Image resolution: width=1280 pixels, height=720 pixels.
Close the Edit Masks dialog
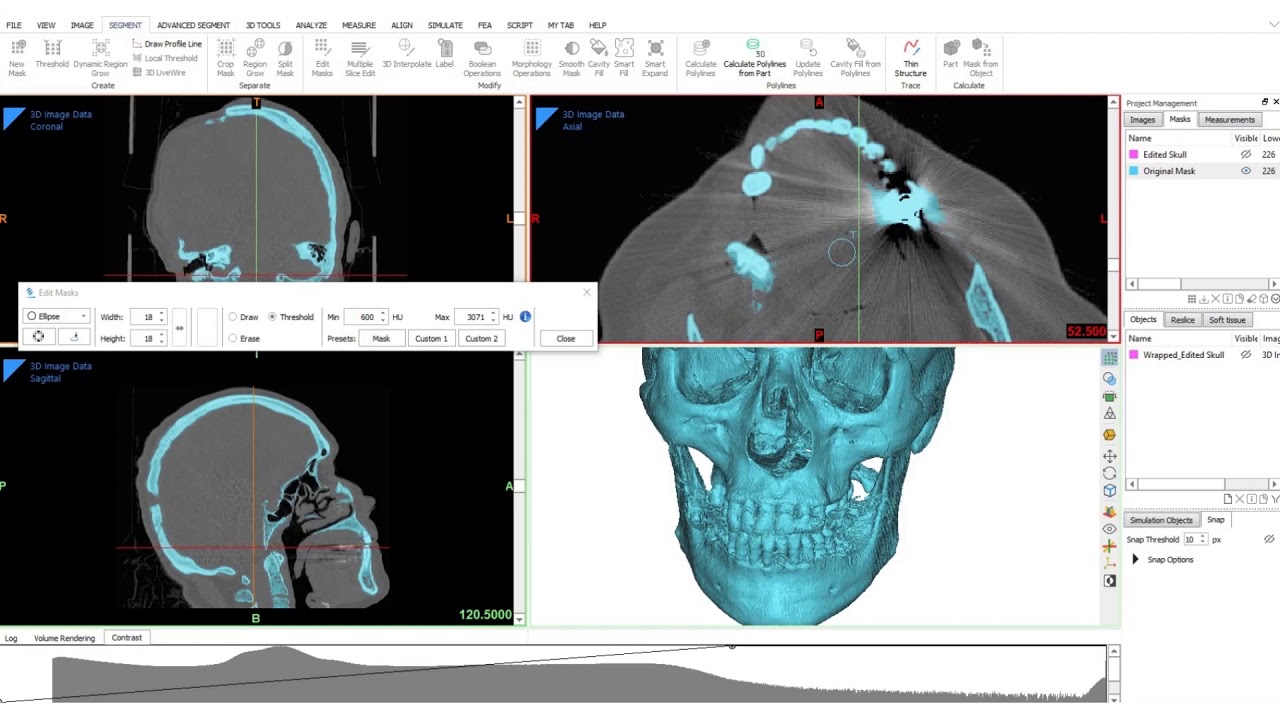pyautogui.click(x=565, y=339)
